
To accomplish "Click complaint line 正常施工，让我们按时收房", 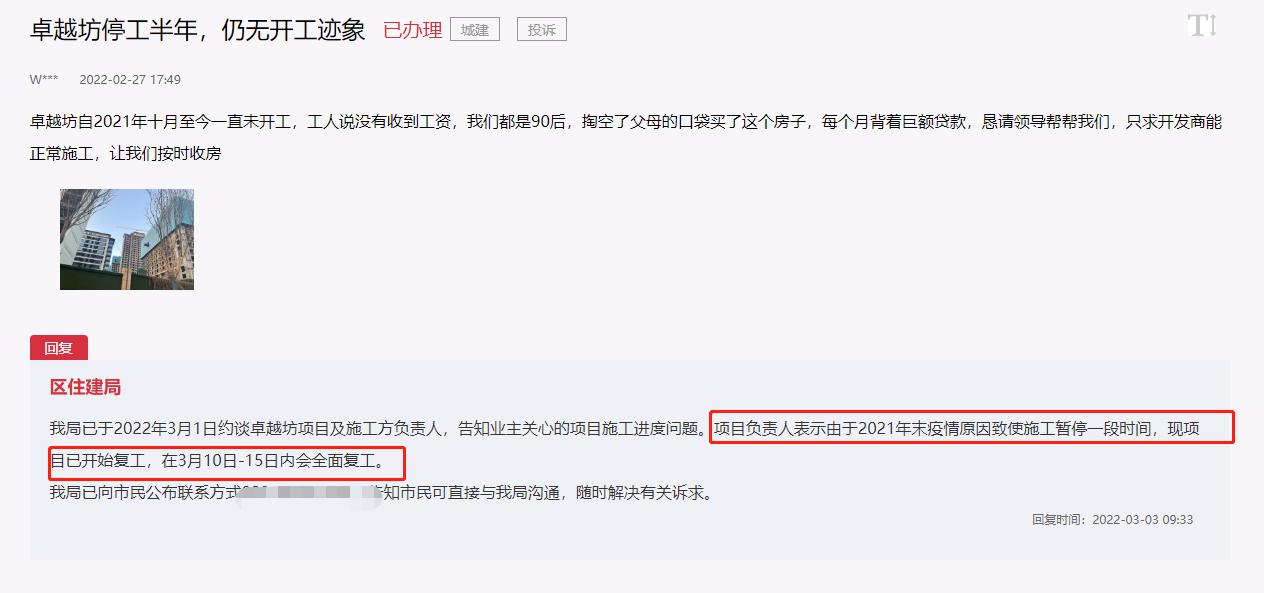I will coord(125,154).
